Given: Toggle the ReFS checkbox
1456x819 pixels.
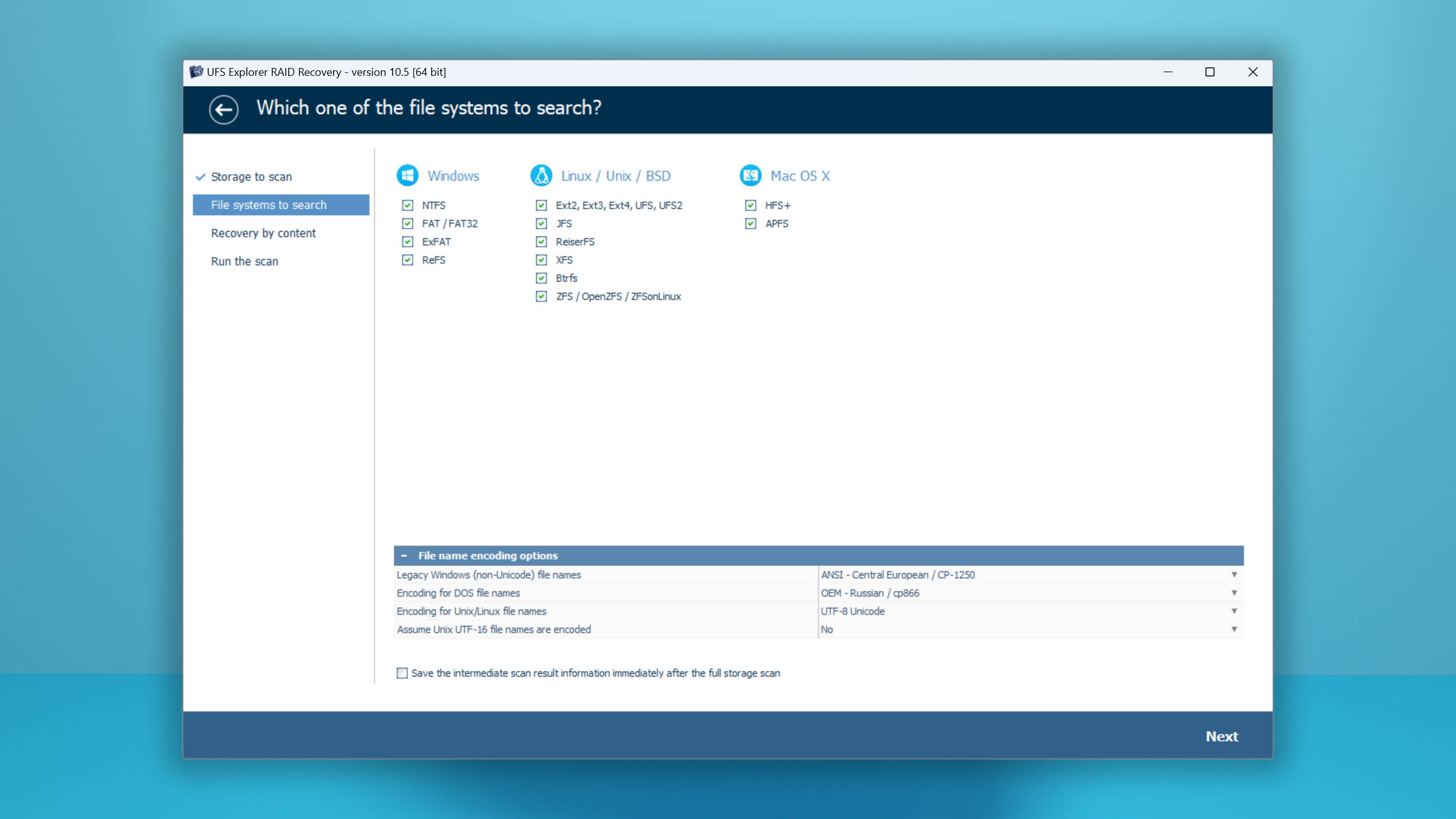Looking at the screenshot, I should pyautogui.click(x=408, y=260).
